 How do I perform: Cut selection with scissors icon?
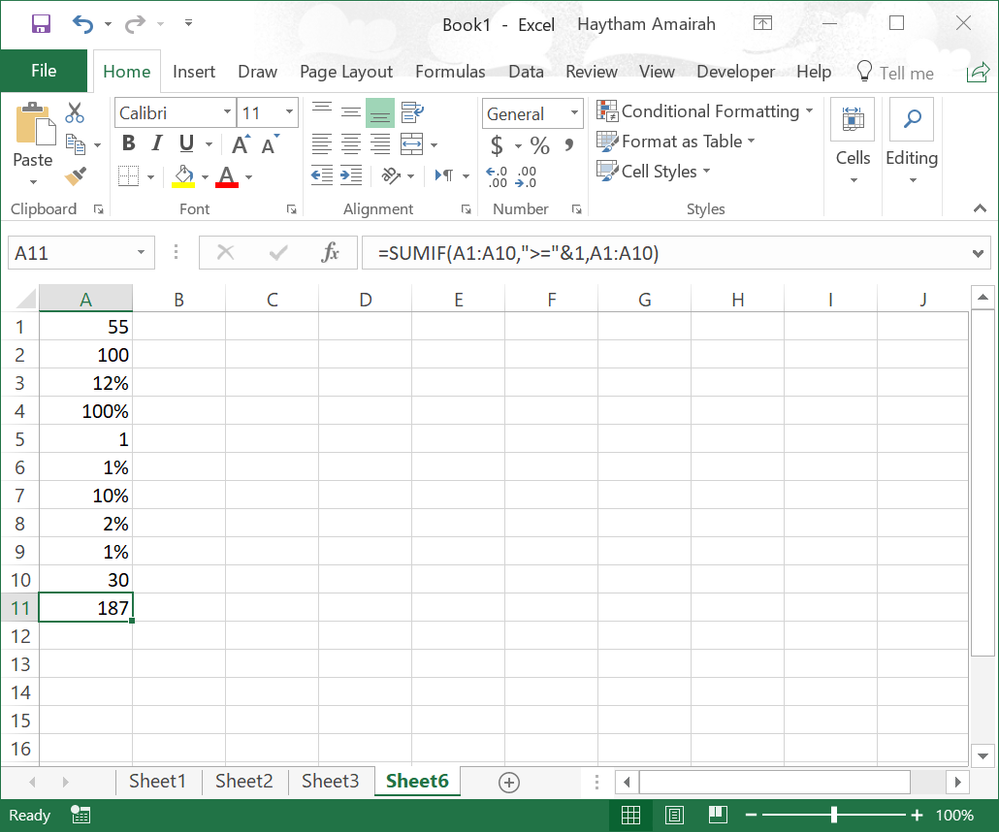75,113
